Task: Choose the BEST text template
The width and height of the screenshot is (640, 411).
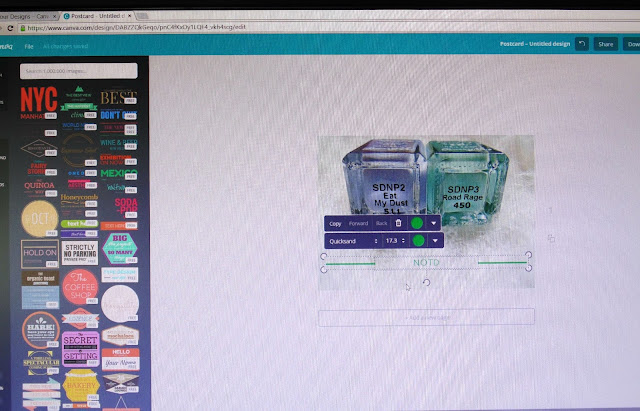Action: tap(118, 98)
